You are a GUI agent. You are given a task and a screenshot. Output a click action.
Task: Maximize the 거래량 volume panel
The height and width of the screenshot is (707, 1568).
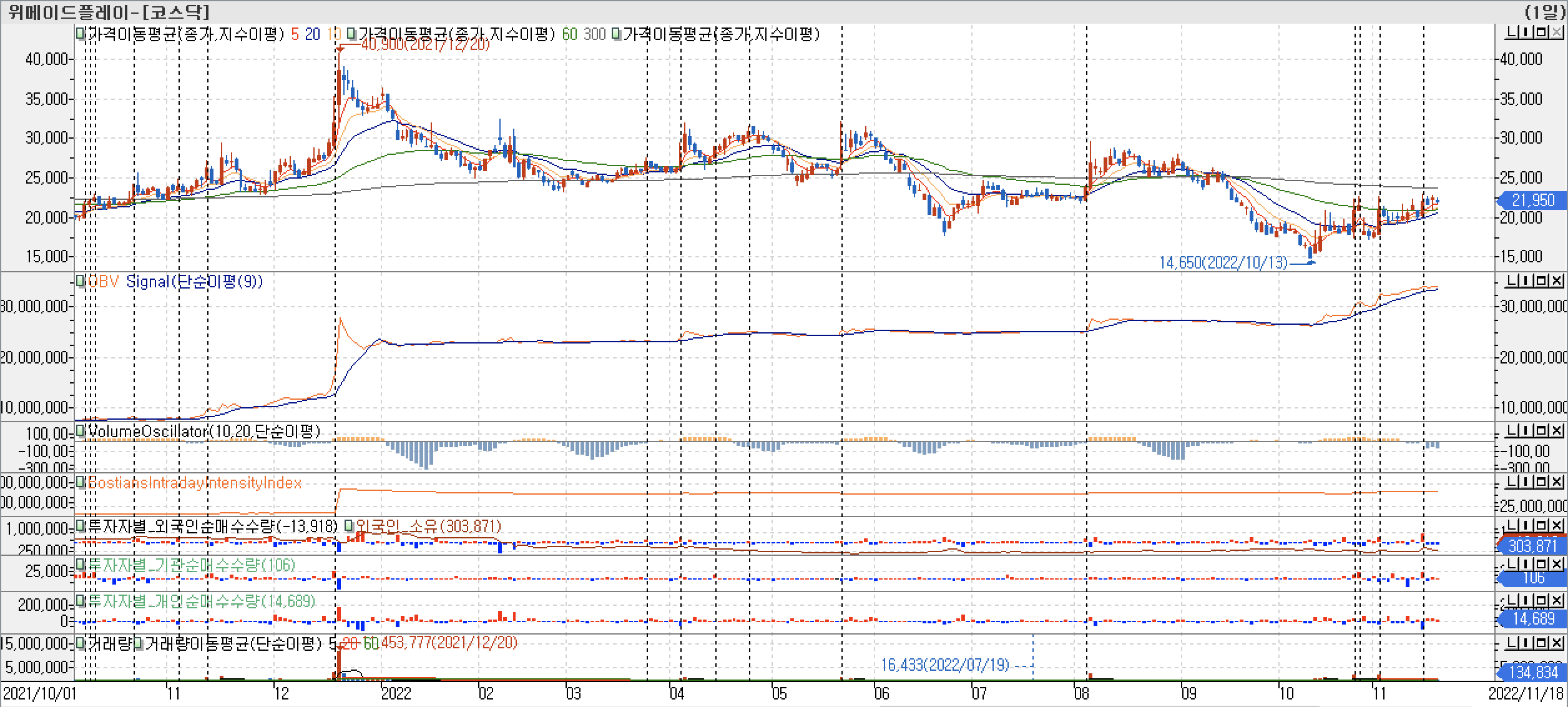(x=1541, y=643)
